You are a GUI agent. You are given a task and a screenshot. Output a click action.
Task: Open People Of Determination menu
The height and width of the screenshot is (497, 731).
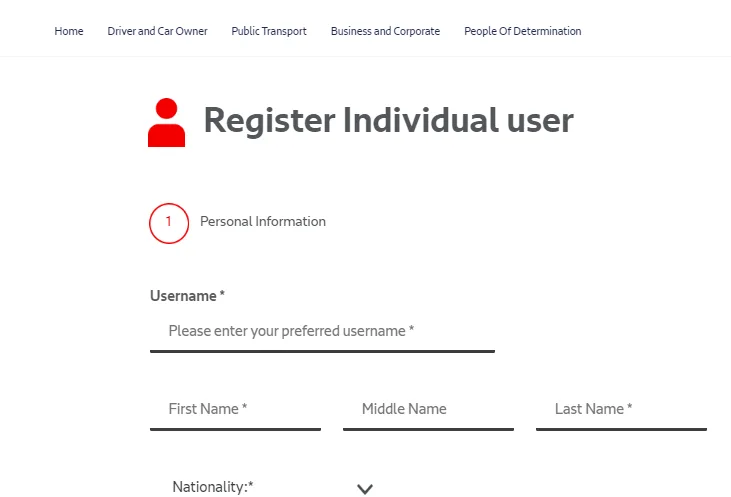[522, 31]
